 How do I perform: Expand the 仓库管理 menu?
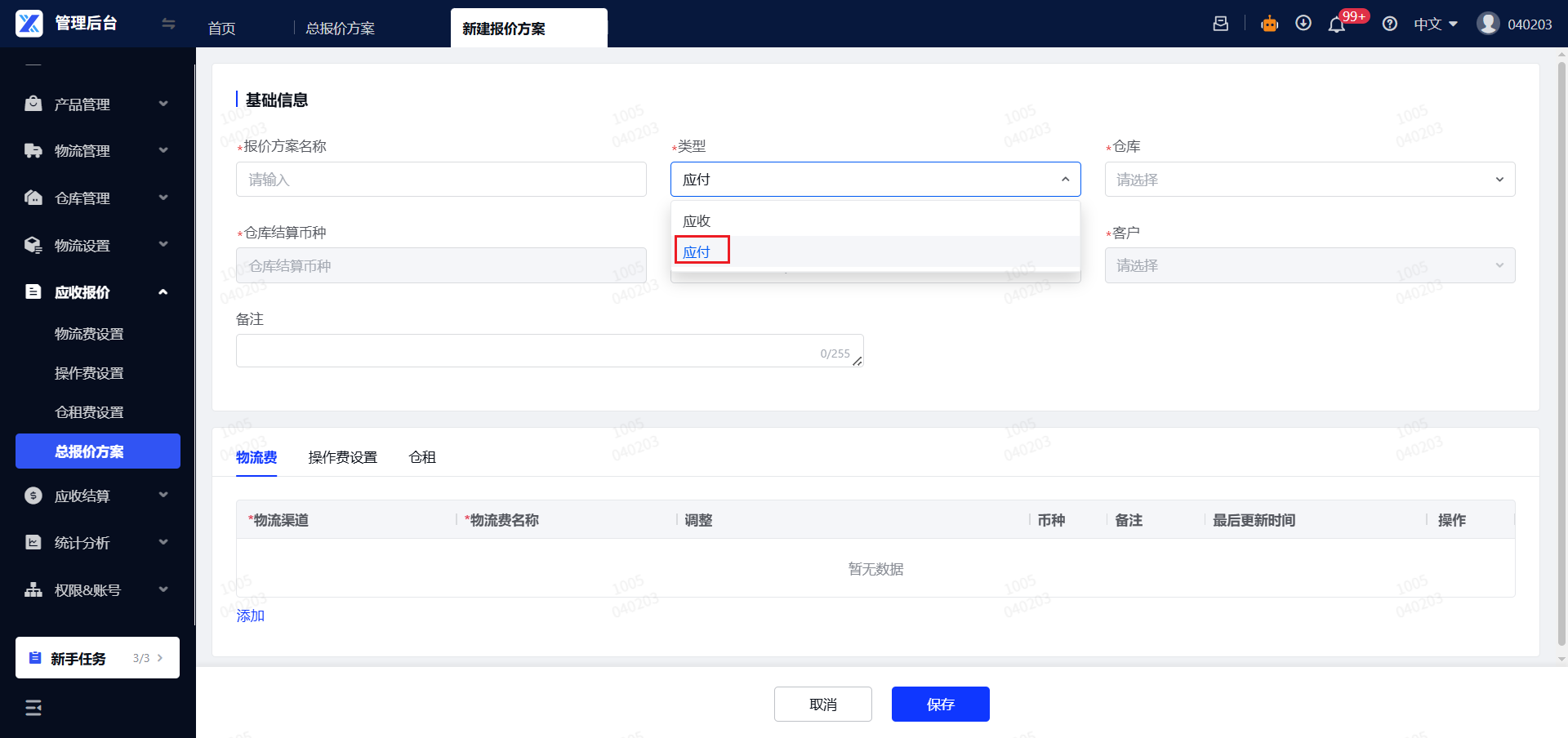pos(163,198)
